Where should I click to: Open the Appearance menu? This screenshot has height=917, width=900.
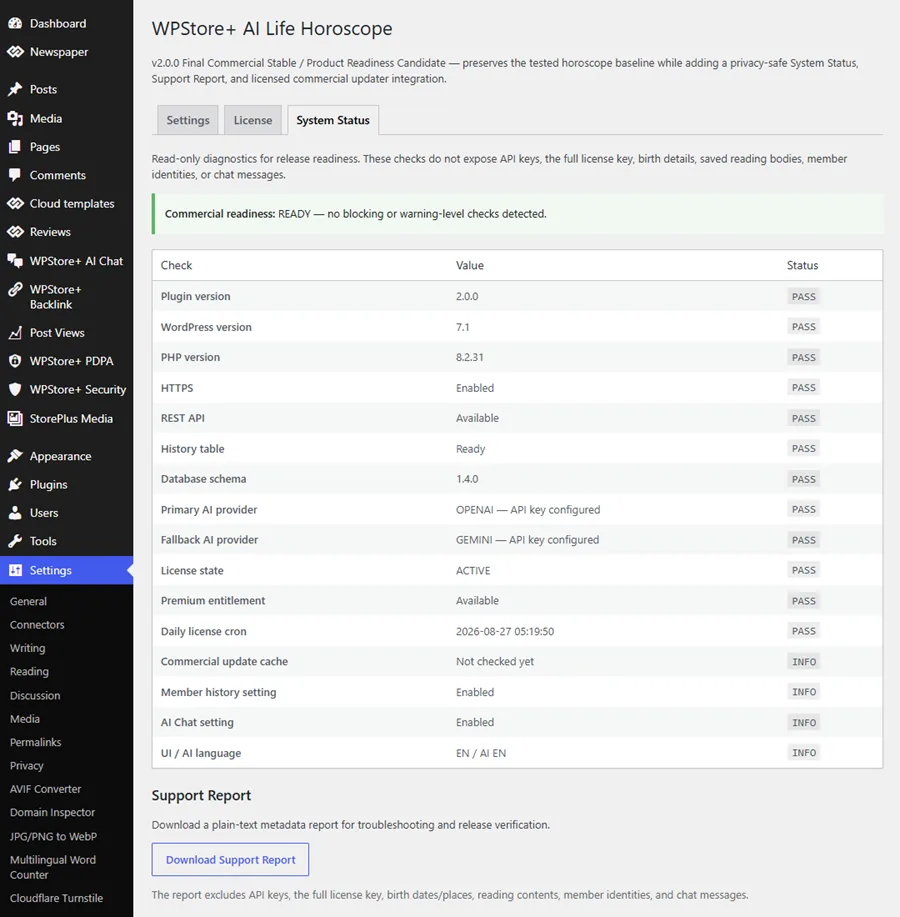(x=67, y=456)
